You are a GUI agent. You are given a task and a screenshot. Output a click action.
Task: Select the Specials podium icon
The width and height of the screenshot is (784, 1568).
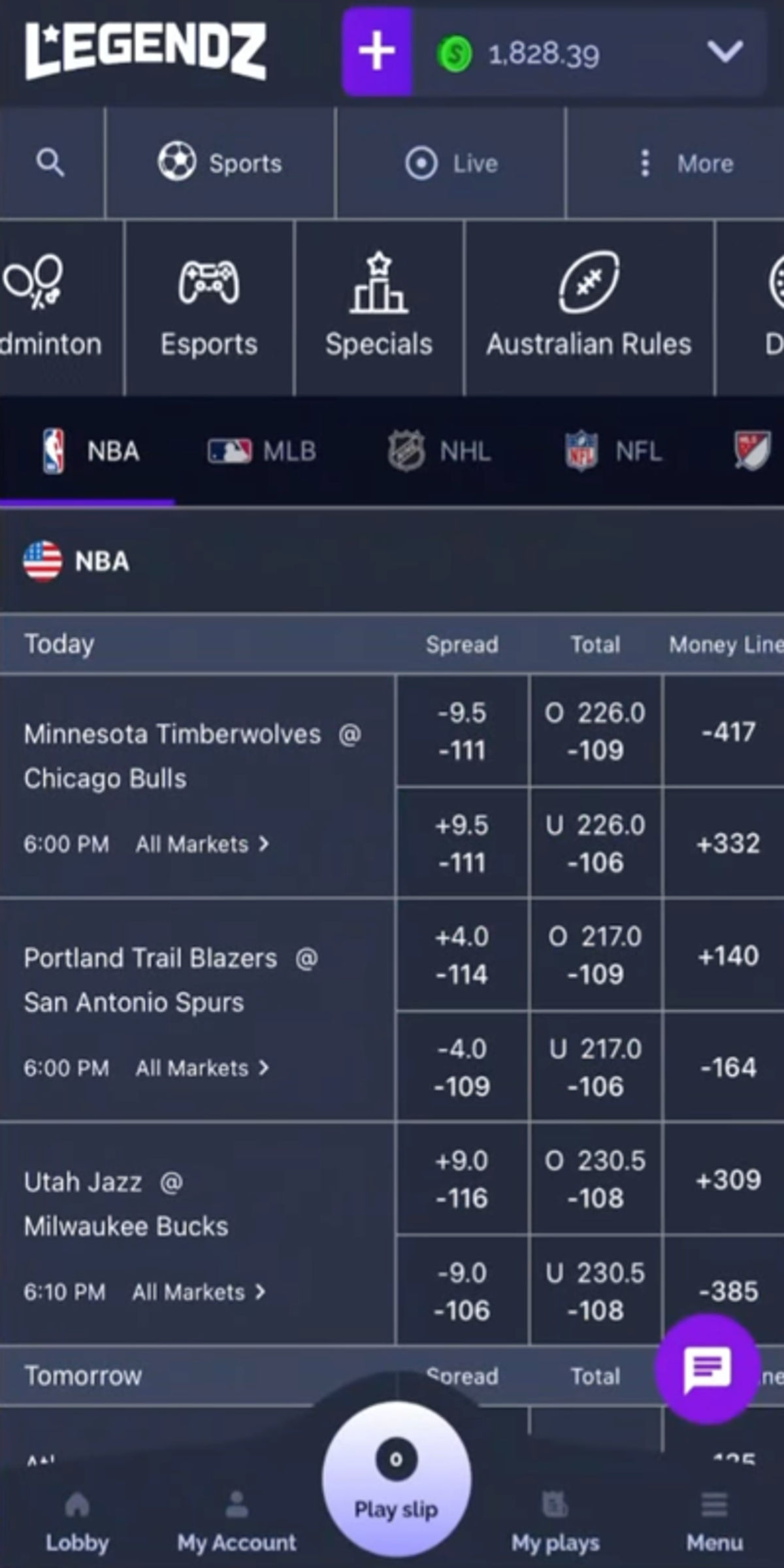tap(379, 282)
